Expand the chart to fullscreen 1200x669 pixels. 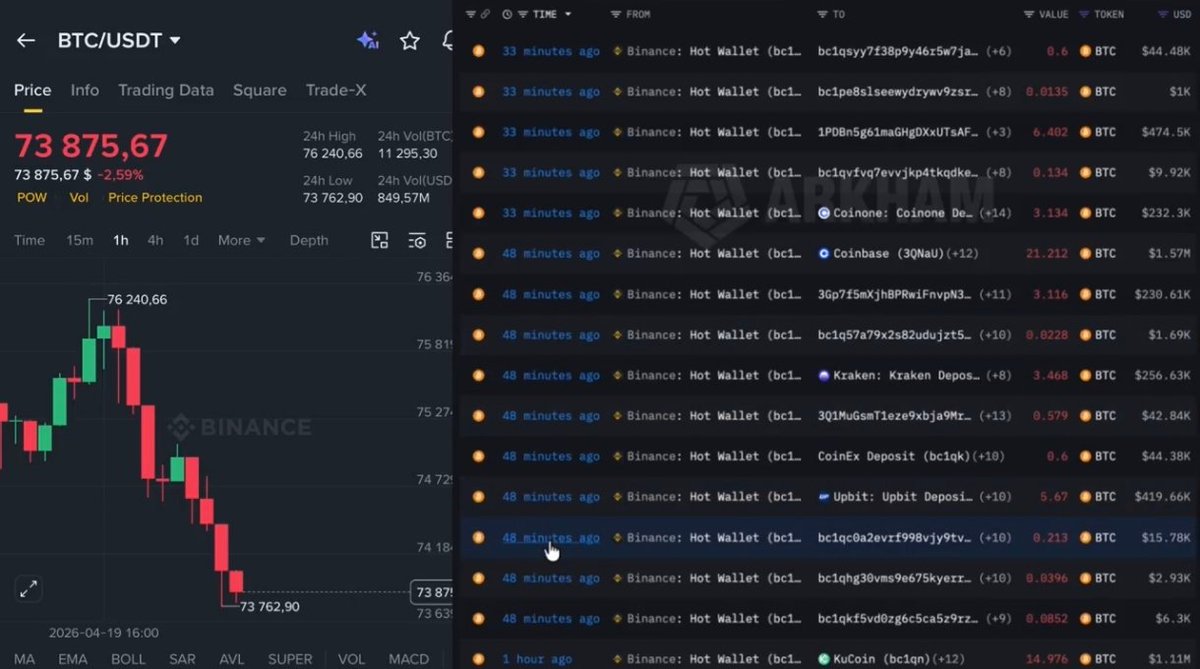tap(29, 589)
